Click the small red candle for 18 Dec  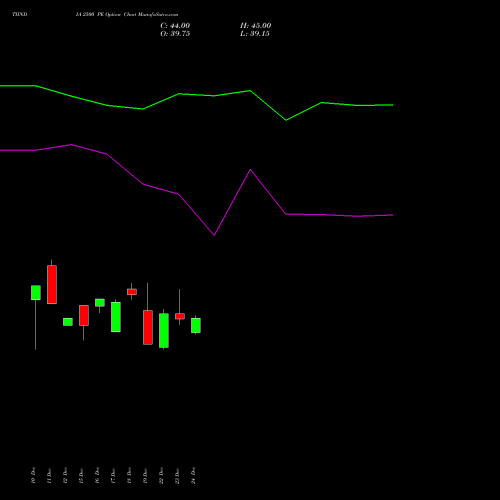click(132, 292)
